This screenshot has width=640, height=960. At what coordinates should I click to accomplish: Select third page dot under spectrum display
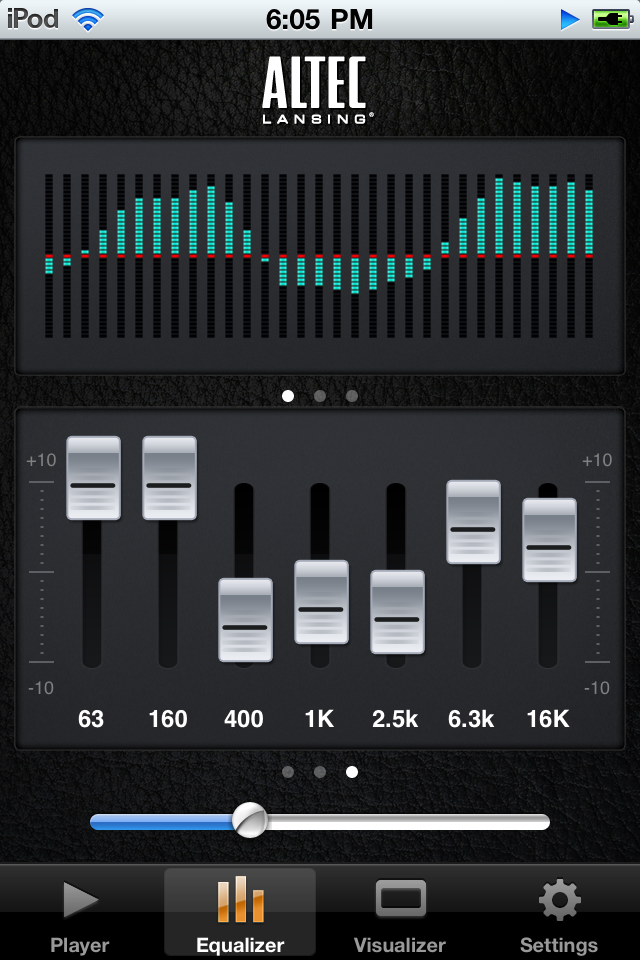352,396
